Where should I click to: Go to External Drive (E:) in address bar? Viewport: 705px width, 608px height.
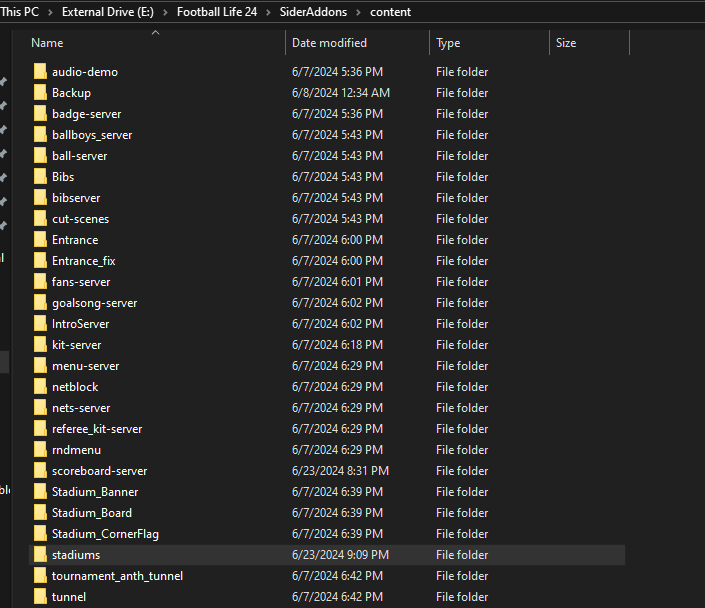click(x=108, y=12)
